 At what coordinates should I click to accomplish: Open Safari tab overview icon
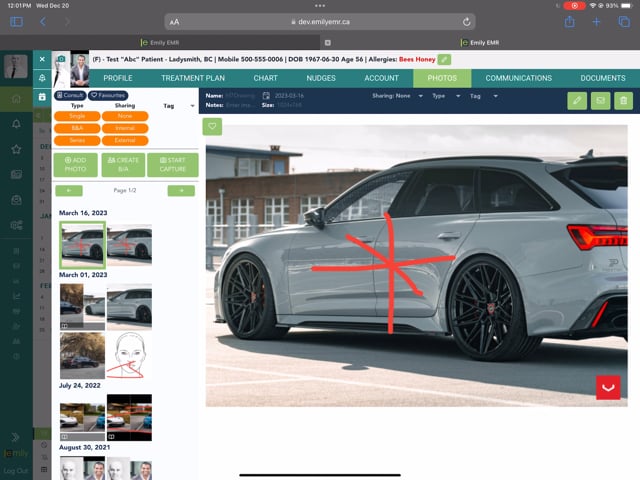pyautogui.click(x=624, y=22)
